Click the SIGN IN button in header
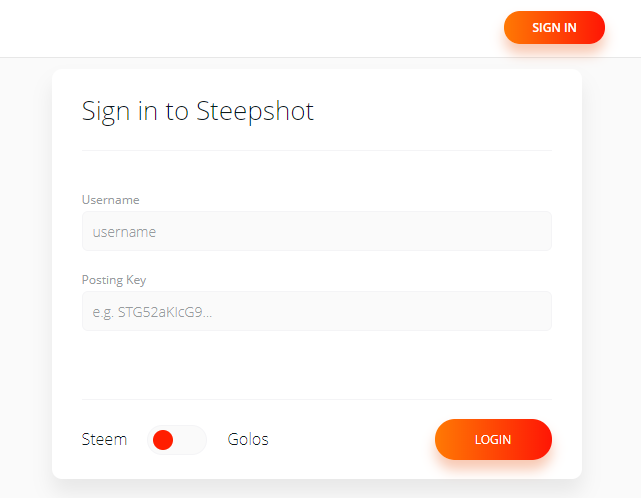Image resolution: width=641 pixels, height=498 pixels. [554, 28]
